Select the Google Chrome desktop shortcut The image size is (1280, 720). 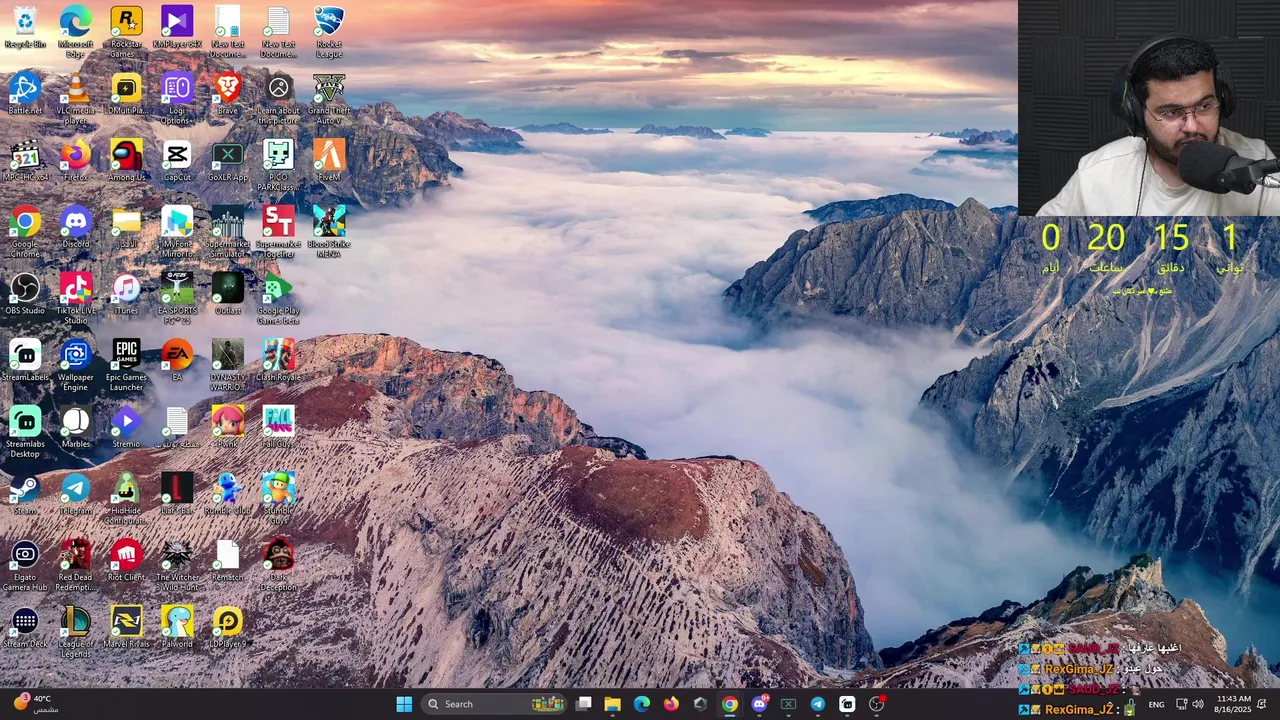pos(25,232)
